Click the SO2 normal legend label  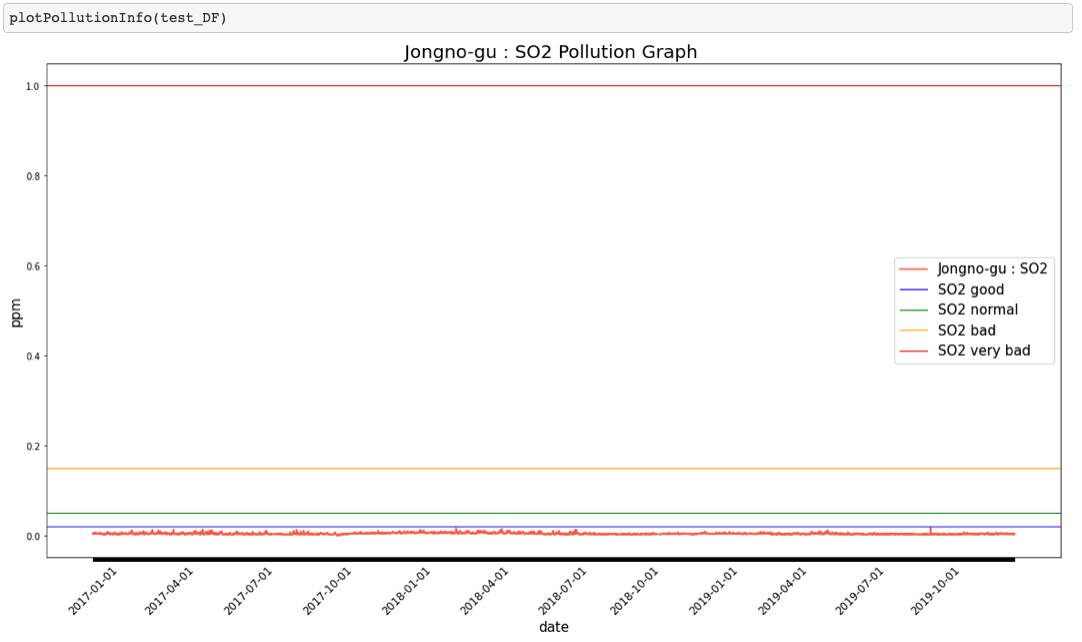point(977,309)
